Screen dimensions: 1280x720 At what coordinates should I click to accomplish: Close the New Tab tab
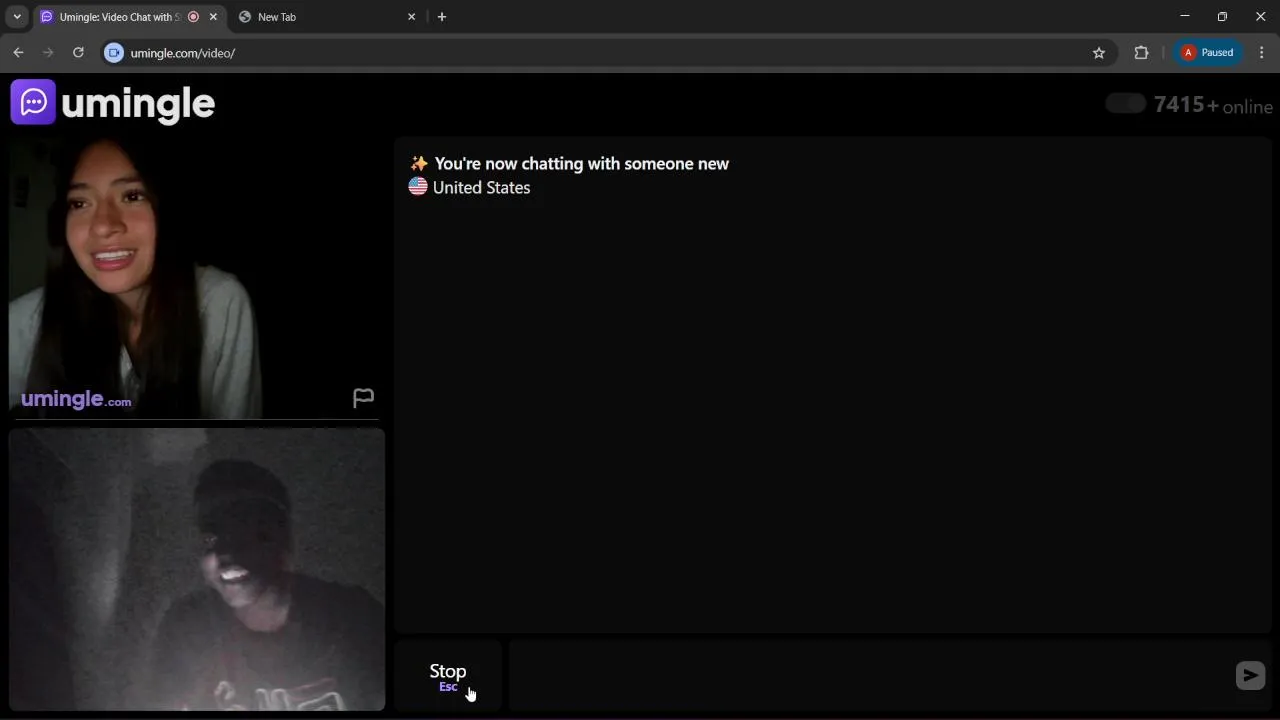411,17
